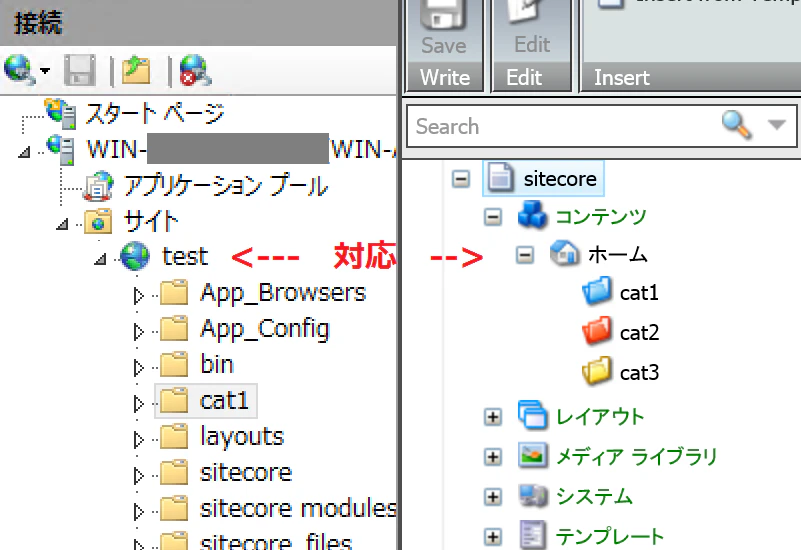801x550 pixels.
Task: Select the サイト tree label
Action: 151,222
